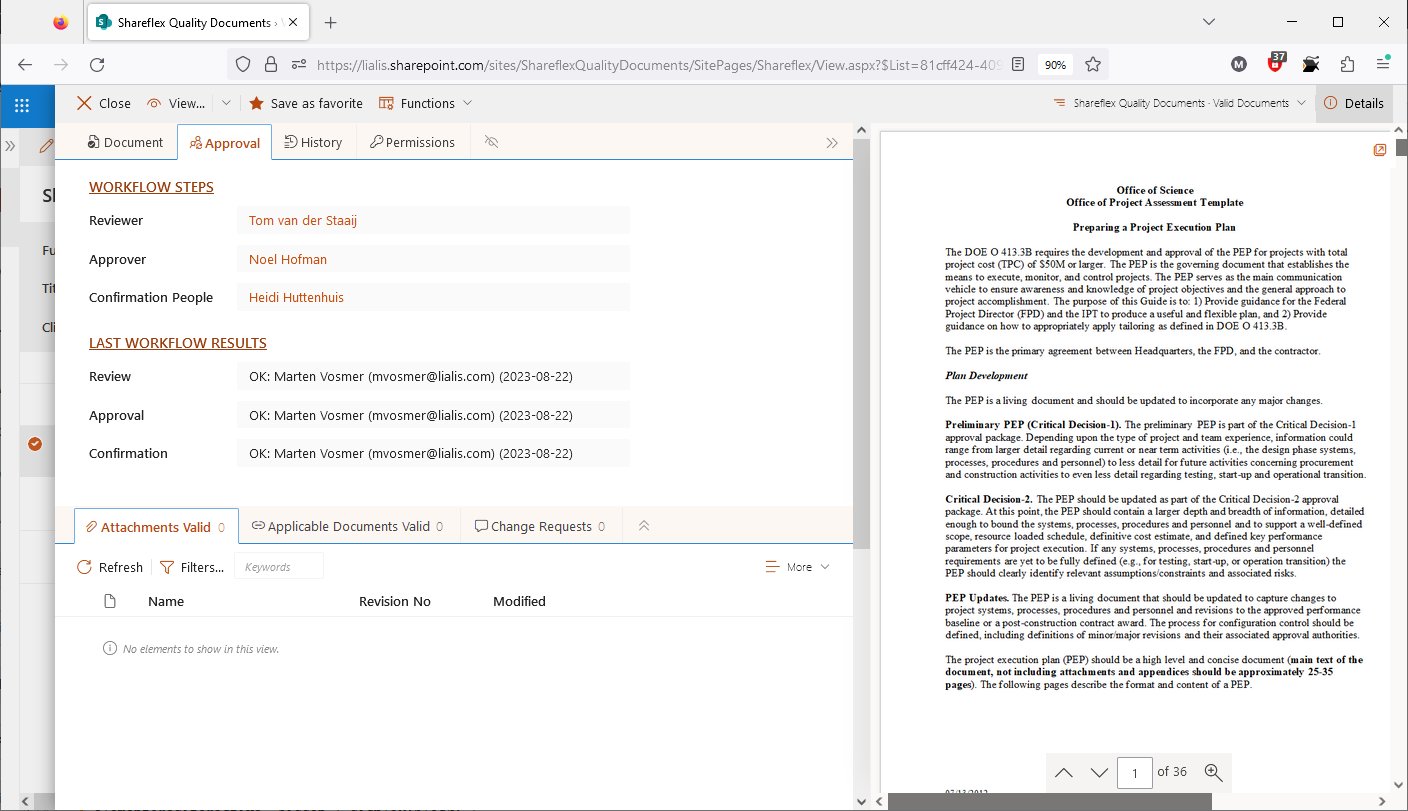The image size is (1408, 811).
Task: Switch to the History tab
Action: tap(312, 142)
